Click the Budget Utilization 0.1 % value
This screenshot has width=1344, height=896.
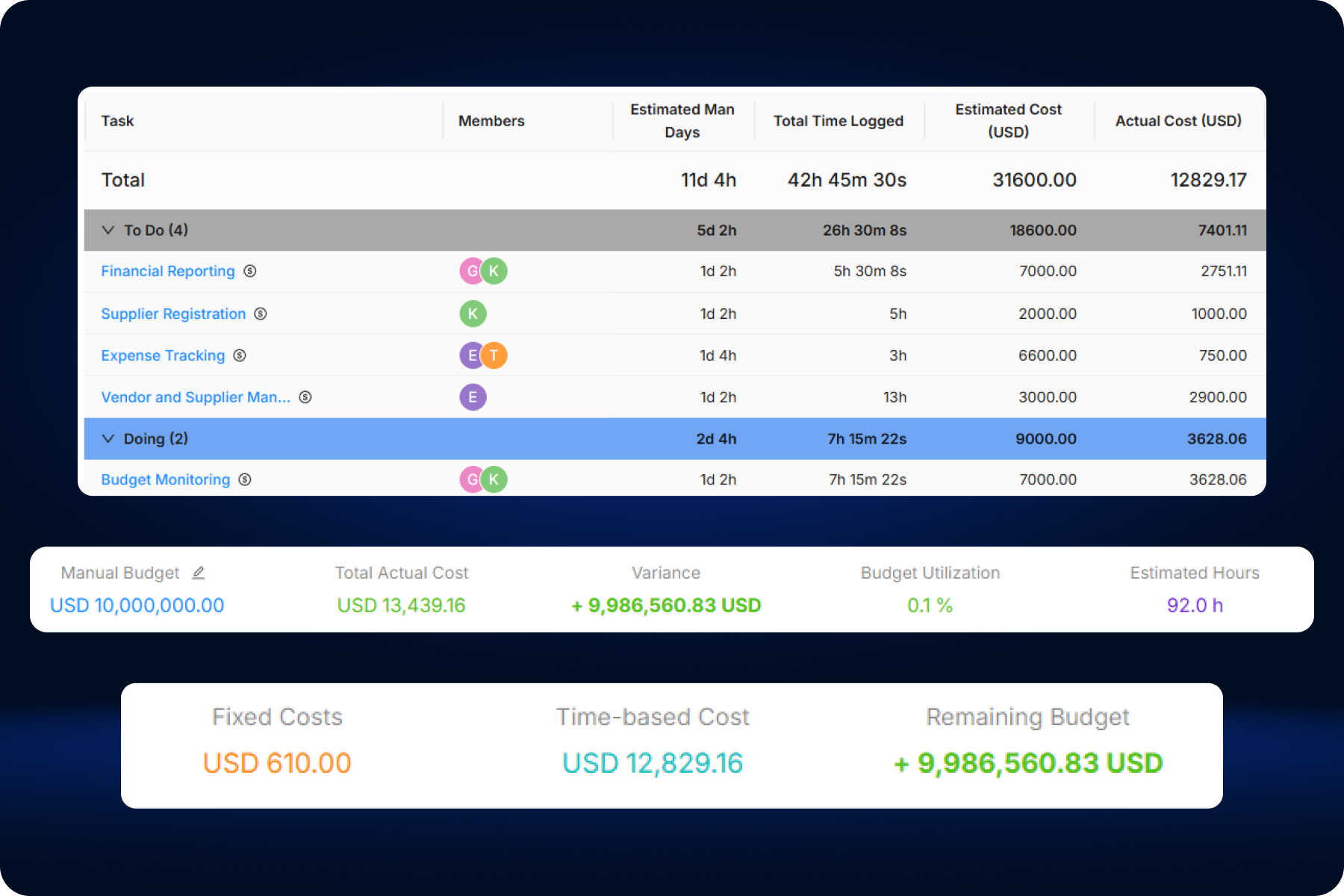pos(929,606)
